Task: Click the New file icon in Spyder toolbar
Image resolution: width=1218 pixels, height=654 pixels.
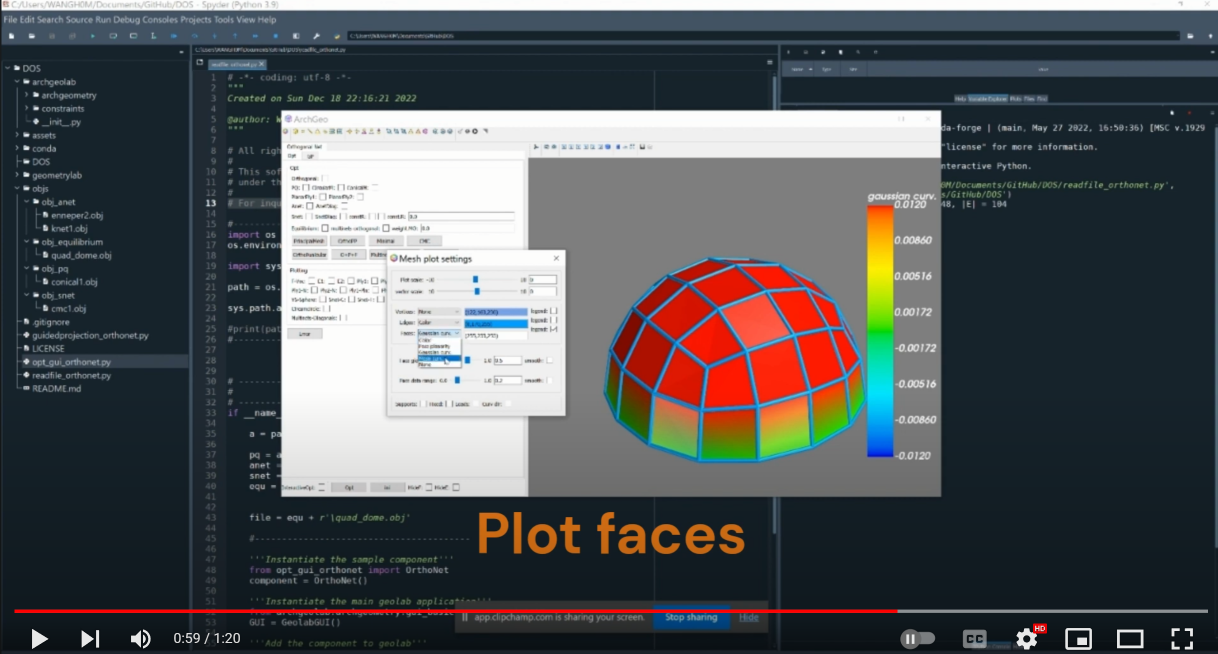Action: coord(12,35)
